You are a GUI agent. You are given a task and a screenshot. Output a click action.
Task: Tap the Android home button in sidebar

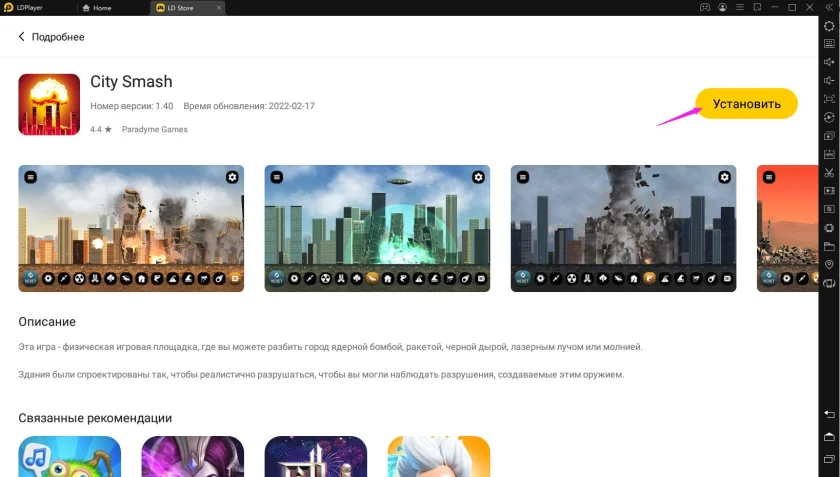coord(829,437)
